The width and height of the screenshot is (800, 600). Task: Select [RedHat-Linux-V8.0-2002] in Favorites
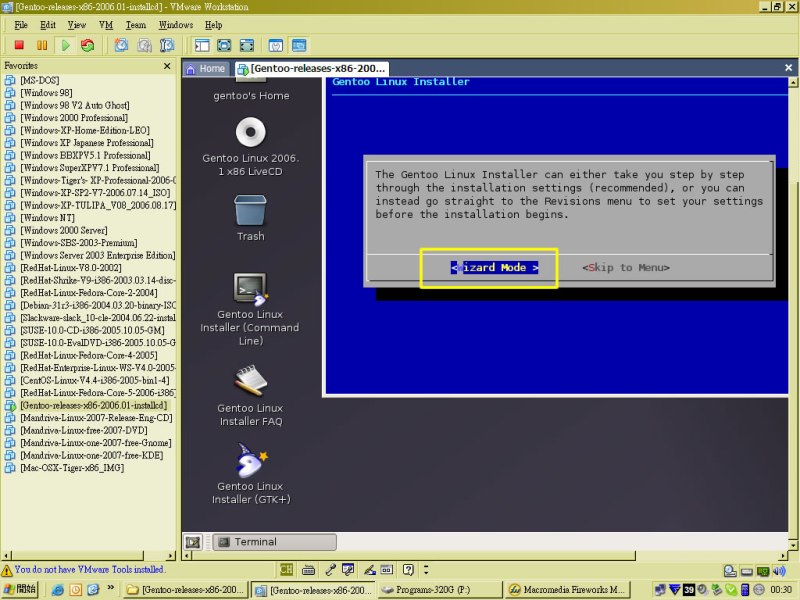pyautogui.click(x=70, y=268)
